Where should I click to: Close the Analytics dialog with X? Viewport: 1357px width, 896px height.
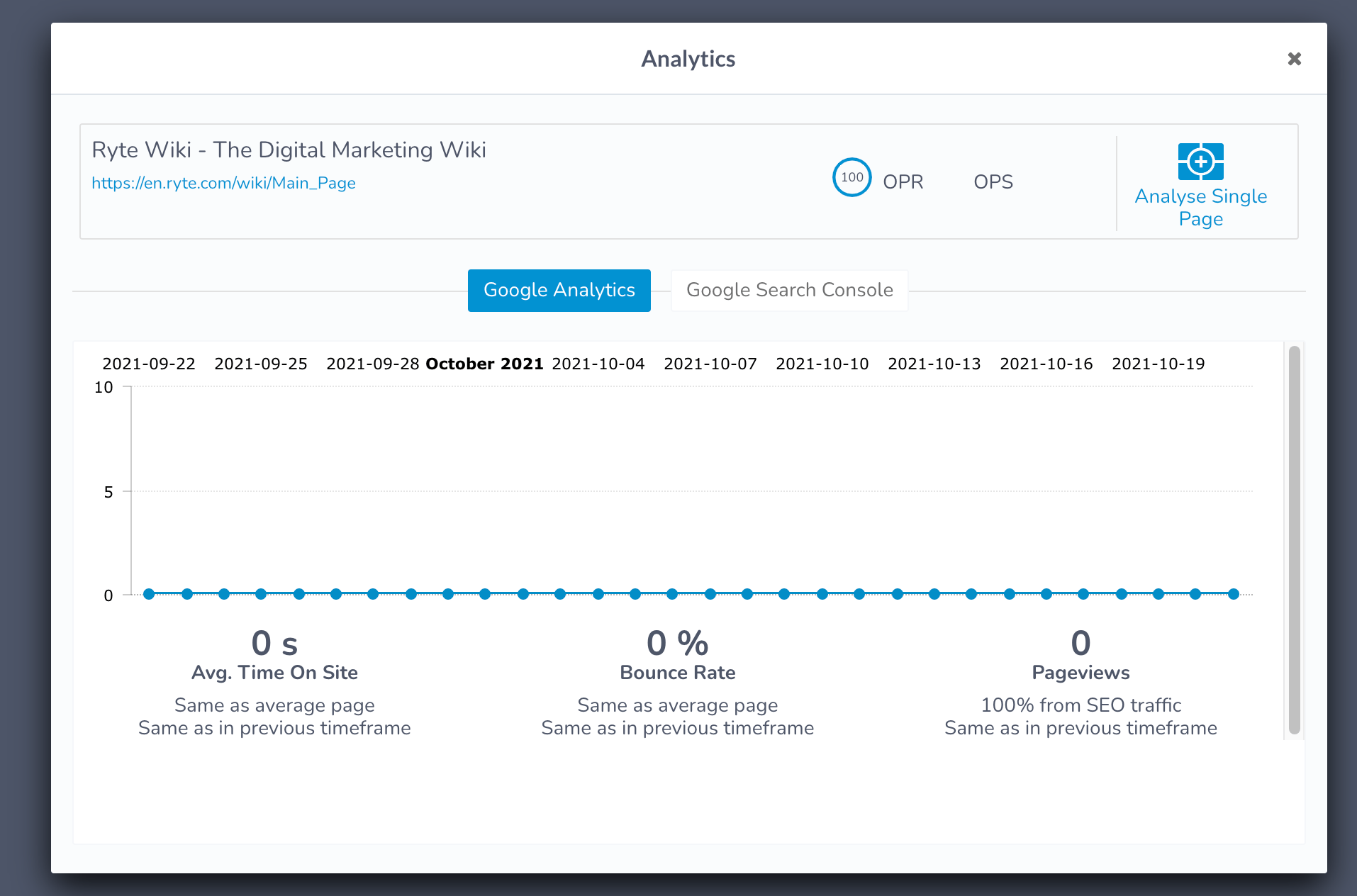pyautogui.click(x=1294, y=59)
